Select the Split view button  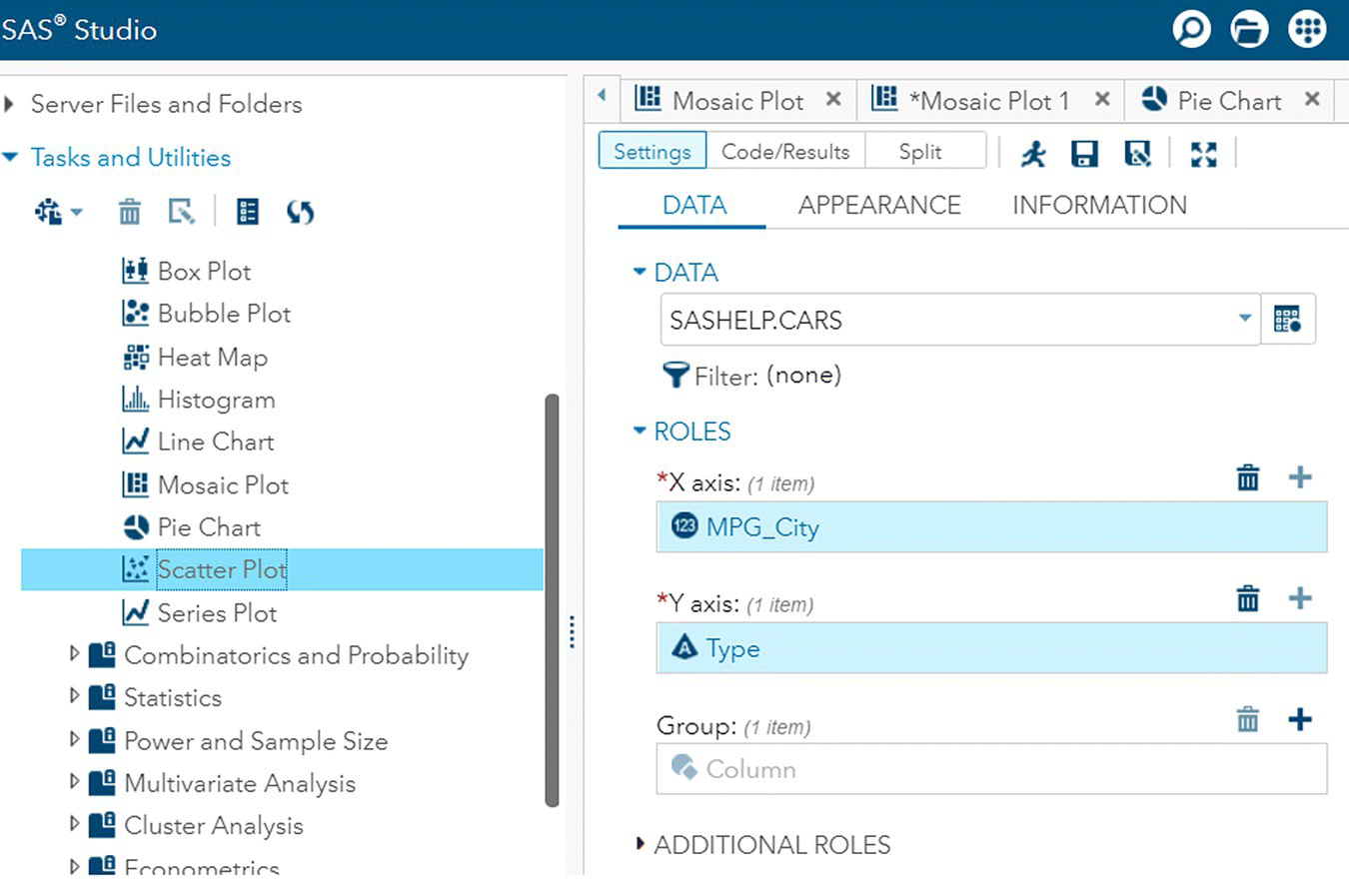click(925, 151)
